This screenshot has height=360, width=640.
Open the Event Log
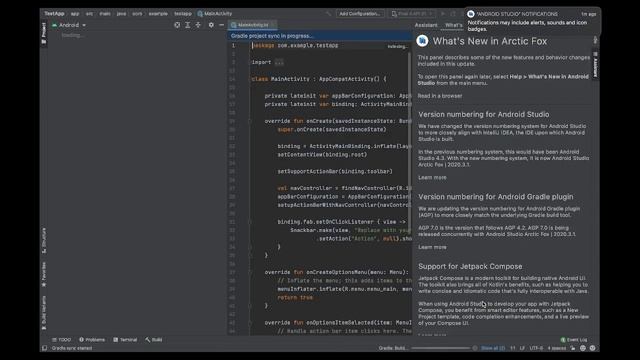click(x=573, y=340)
